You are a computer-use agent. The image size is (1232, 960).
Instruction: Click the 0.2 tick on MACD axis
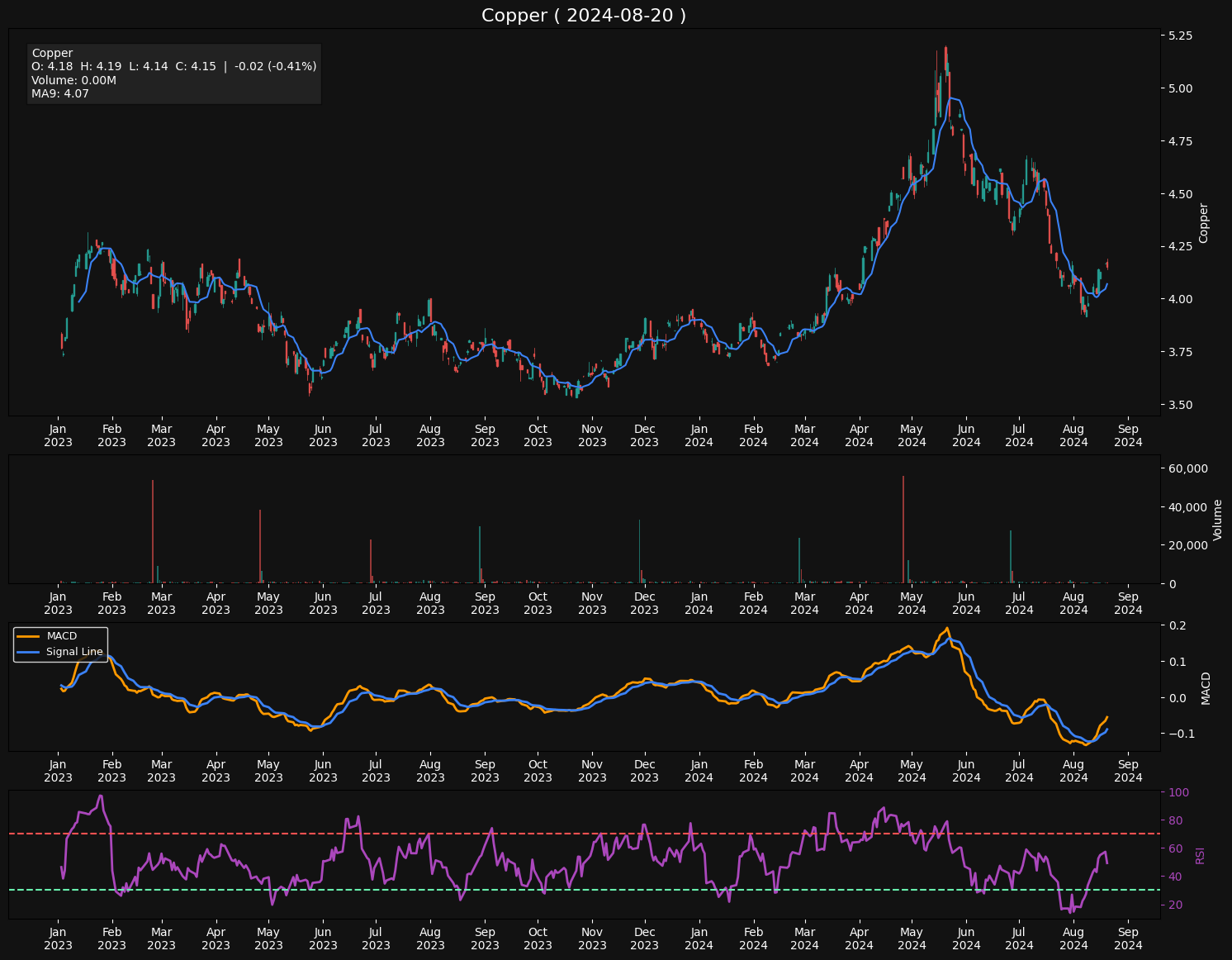pyautogui.click(x=1178, y=625)
